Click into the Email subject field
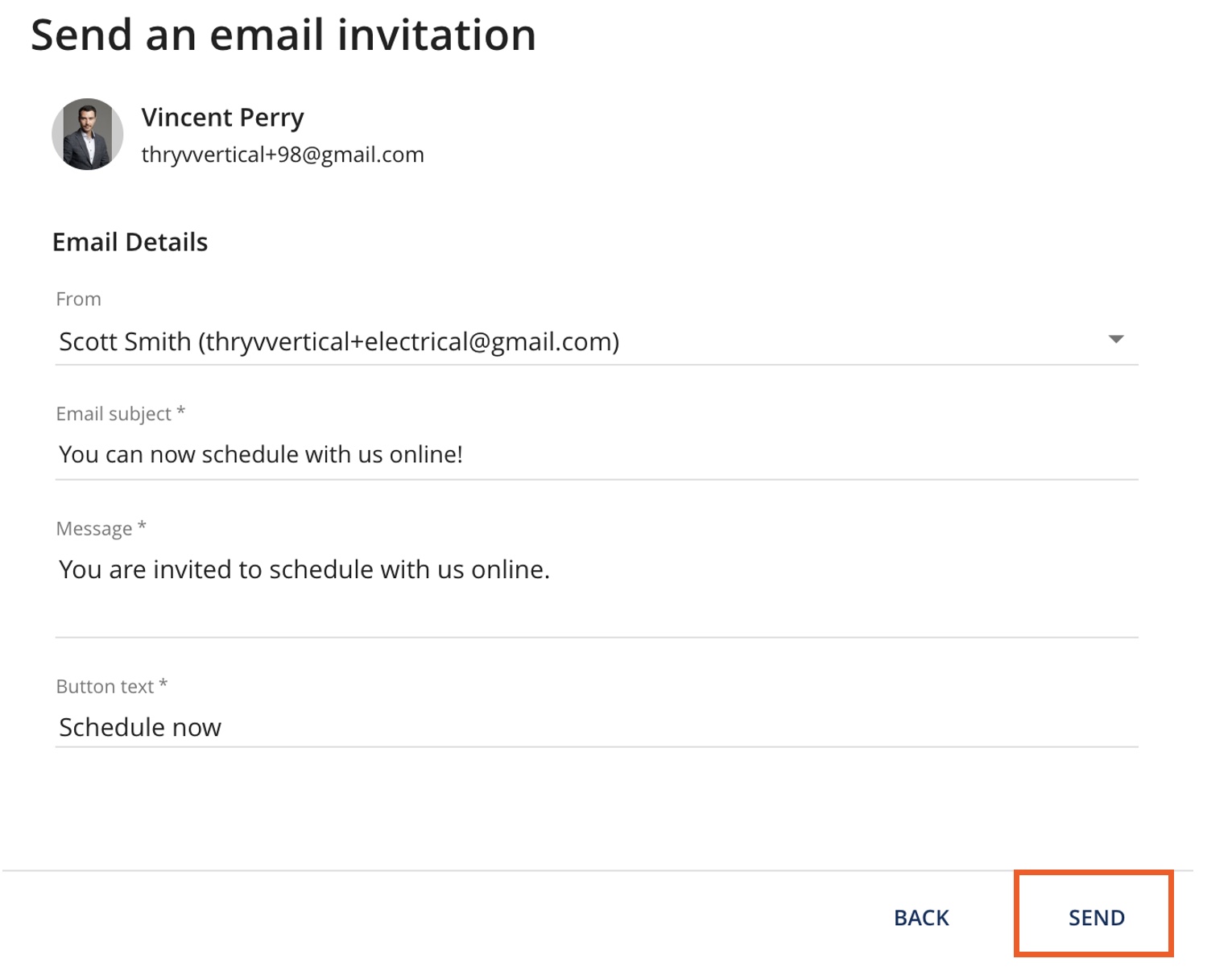 pos(597,455)
